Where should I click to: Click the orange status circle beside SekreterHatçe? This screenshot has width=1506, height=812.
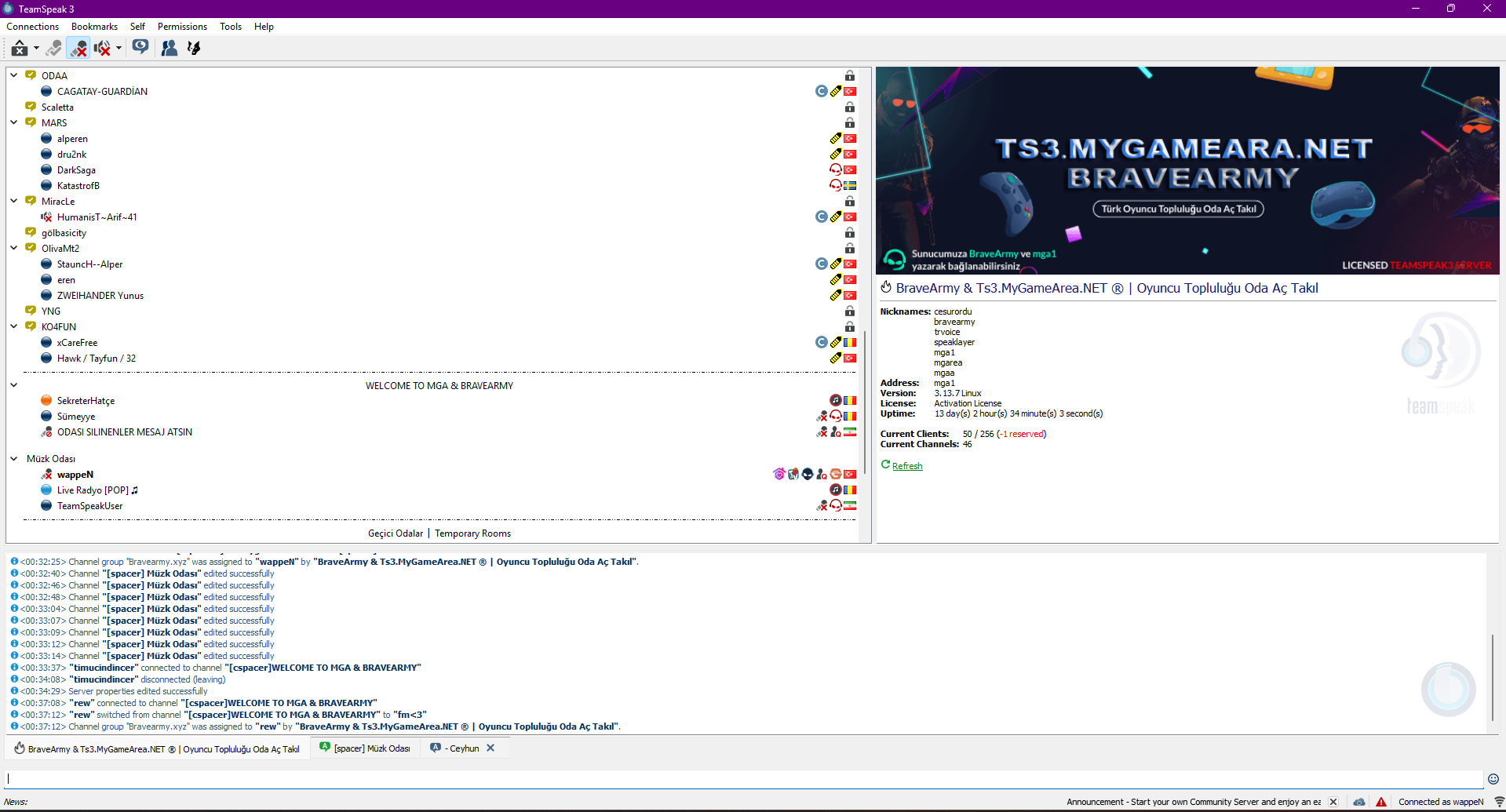(46, 401)
